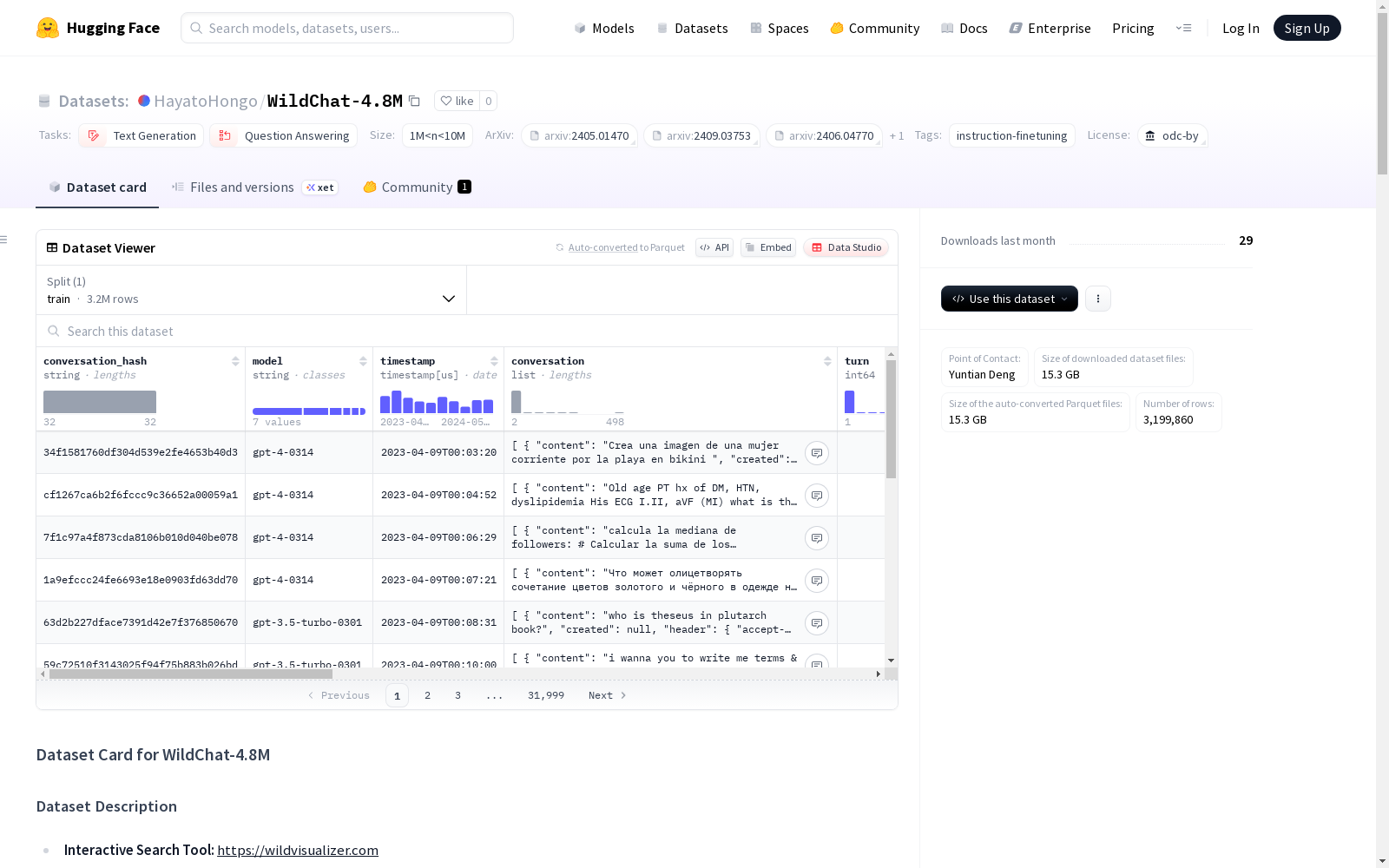This screenshot has height=868, width=1389.
Task: Show the additional arXiv tags (+1)
Action: click(x=897, y=135)
